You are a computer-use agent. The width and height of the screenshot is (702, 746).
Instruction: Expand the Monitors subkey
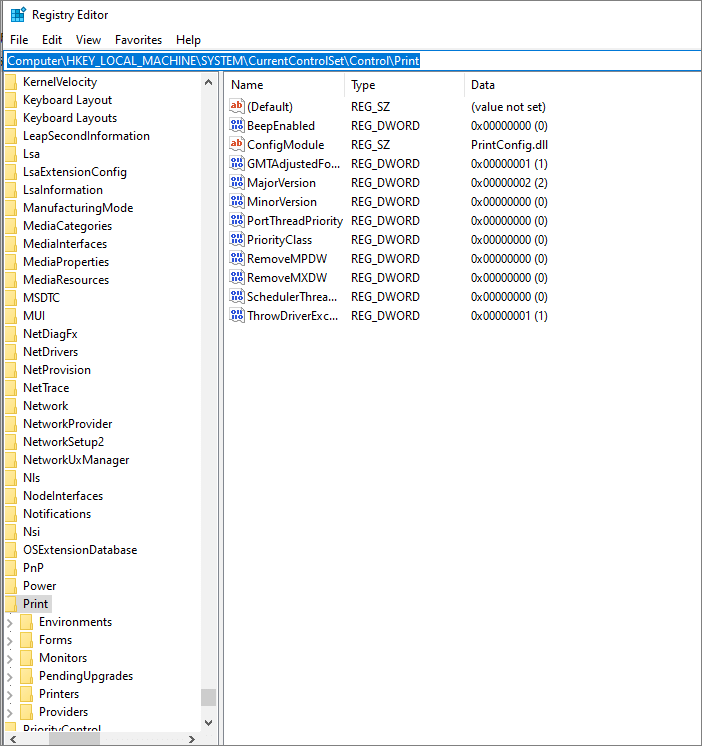point(10,658)
